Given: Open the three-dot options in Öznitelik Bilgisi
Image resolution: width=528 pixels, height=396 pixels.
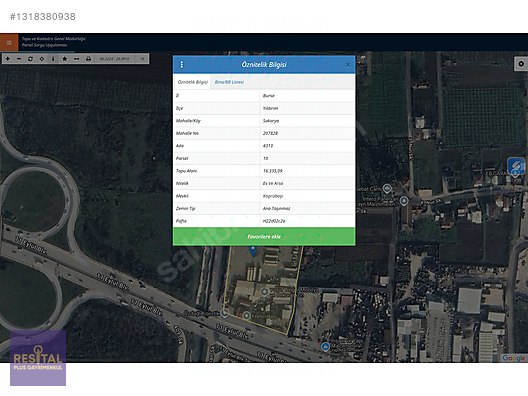Looking at the screenshot, I should coord(182,64).
